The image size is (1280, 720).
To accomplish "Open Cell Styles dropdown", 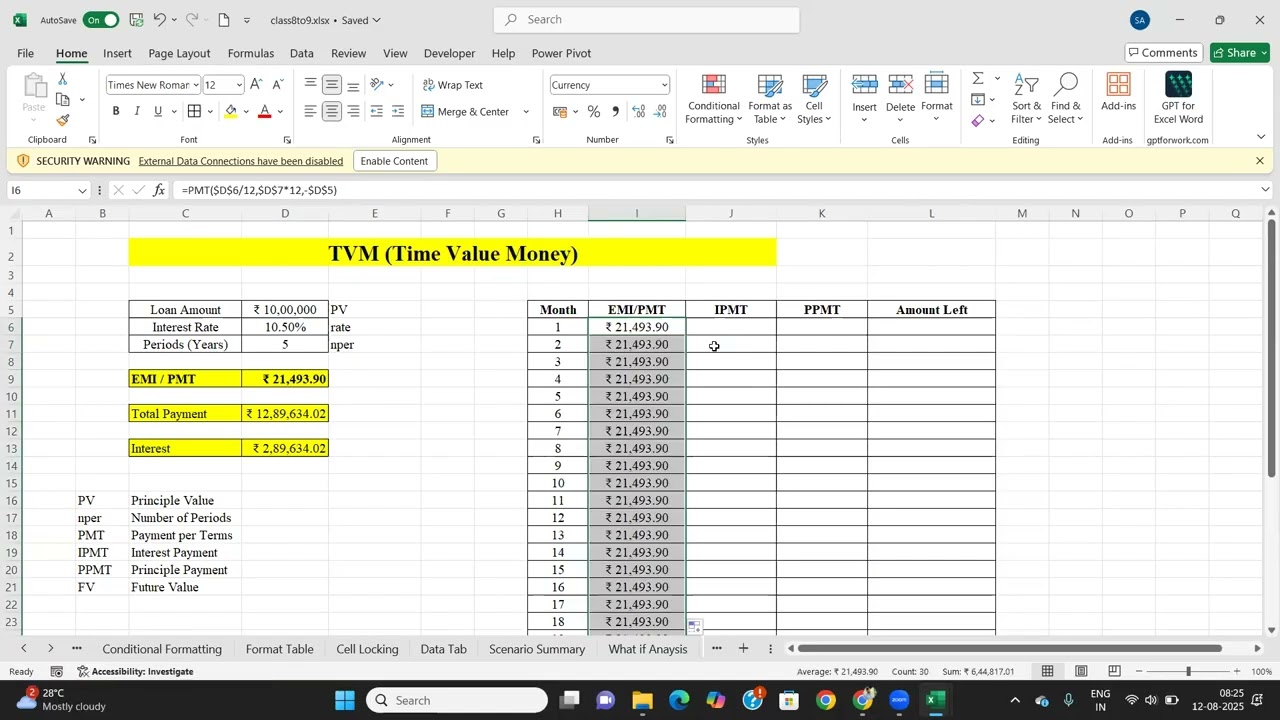I will pyautogui.click(x=814, y=98).
